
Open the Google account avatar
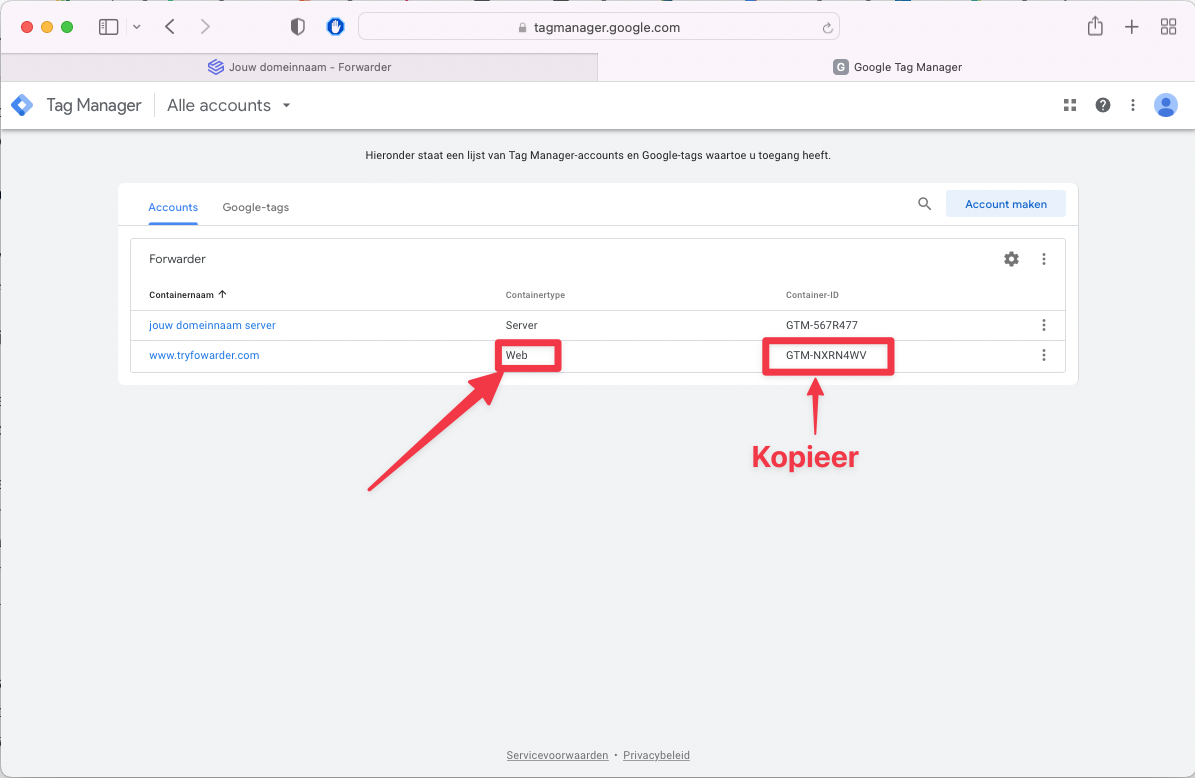pyautogui.click(x=1165, y=105)
